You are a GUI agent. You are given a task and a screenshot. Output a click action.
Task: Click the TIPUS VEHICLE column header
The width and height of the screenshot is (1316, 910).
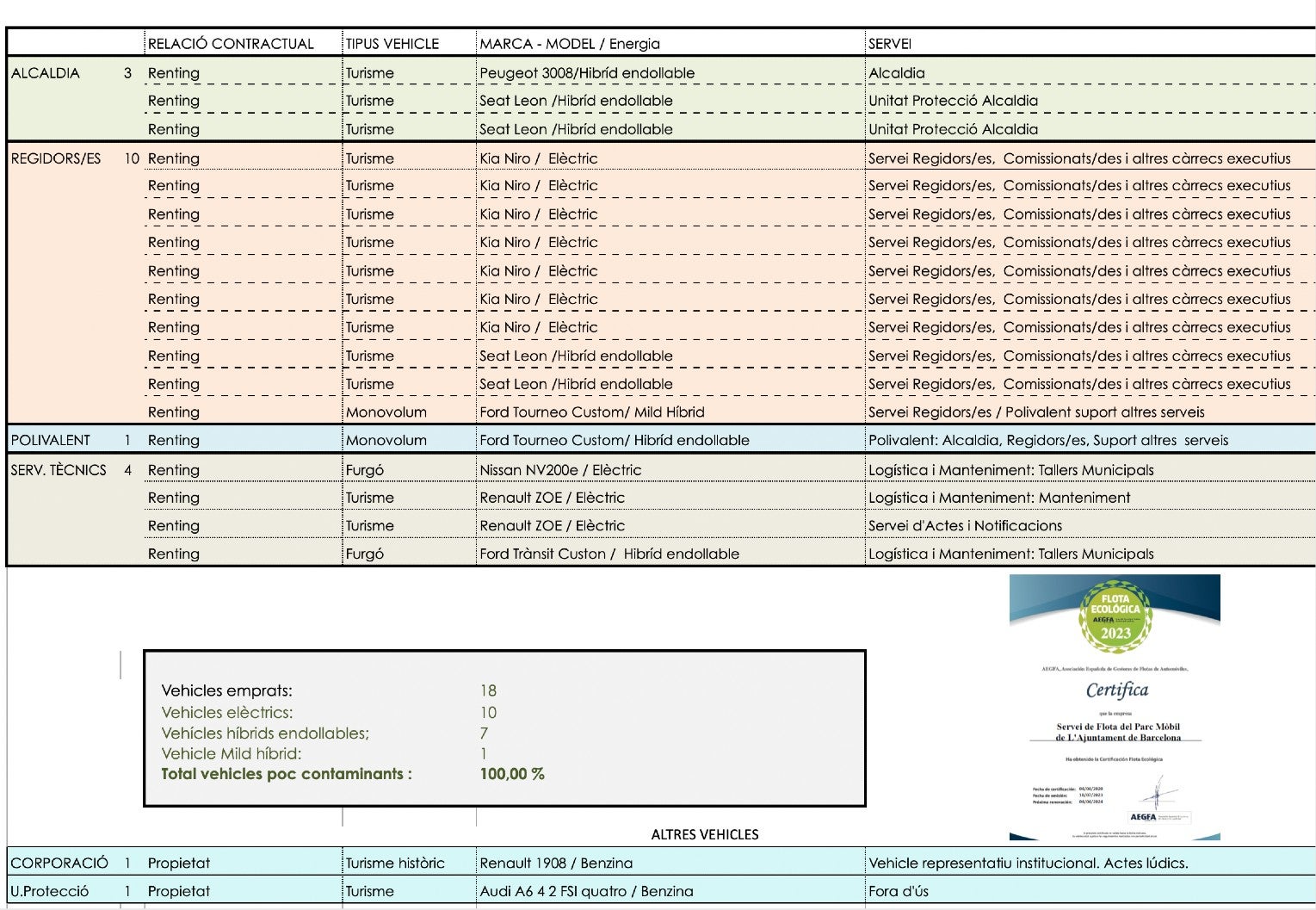click(392, 44)
